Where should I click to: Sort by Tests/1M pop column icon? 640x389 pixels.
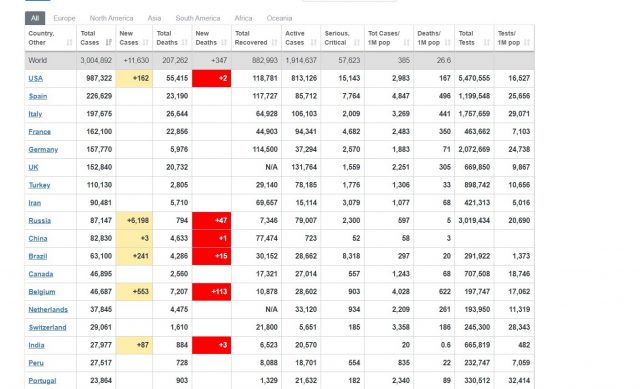pyautogui.click(x=527, y=42)
